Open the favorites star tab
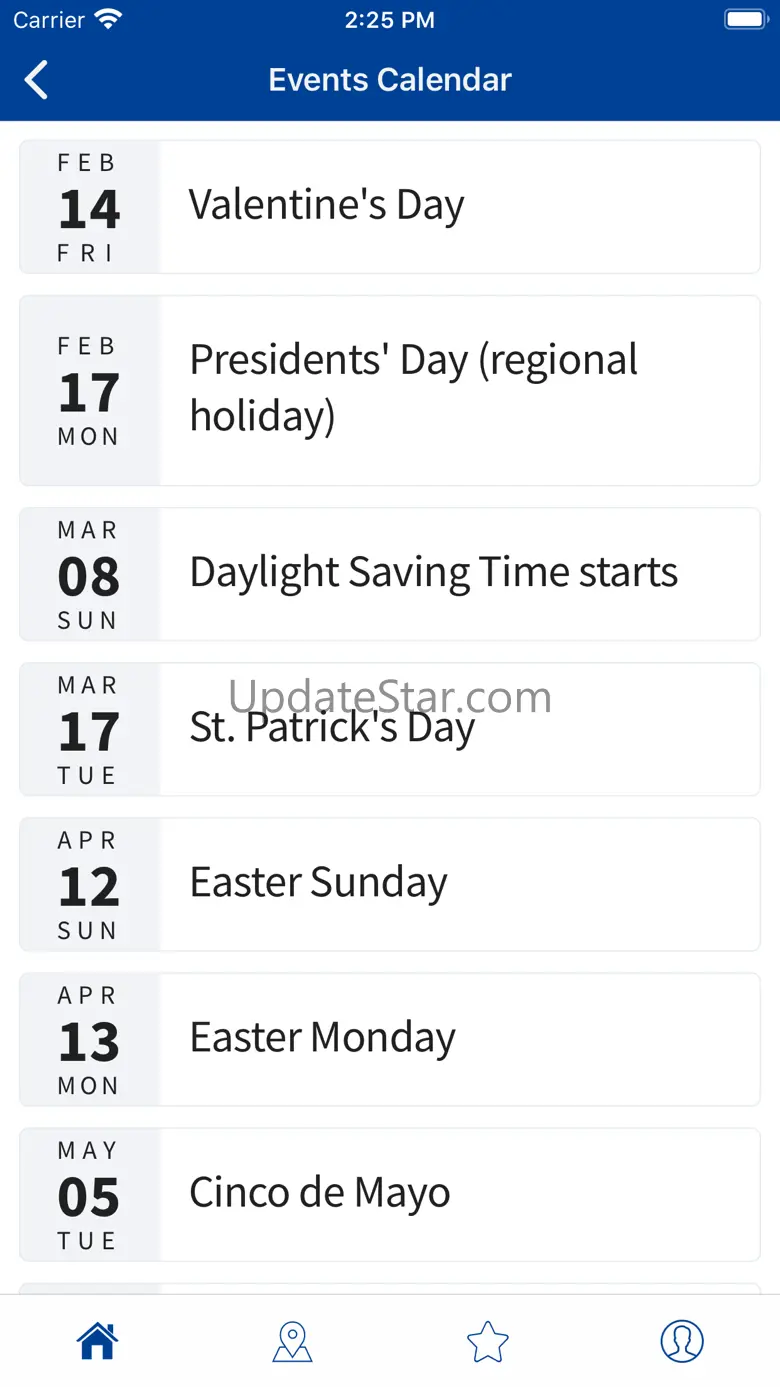Screen dimensions: 780x1387 (x=488, y=1341)
